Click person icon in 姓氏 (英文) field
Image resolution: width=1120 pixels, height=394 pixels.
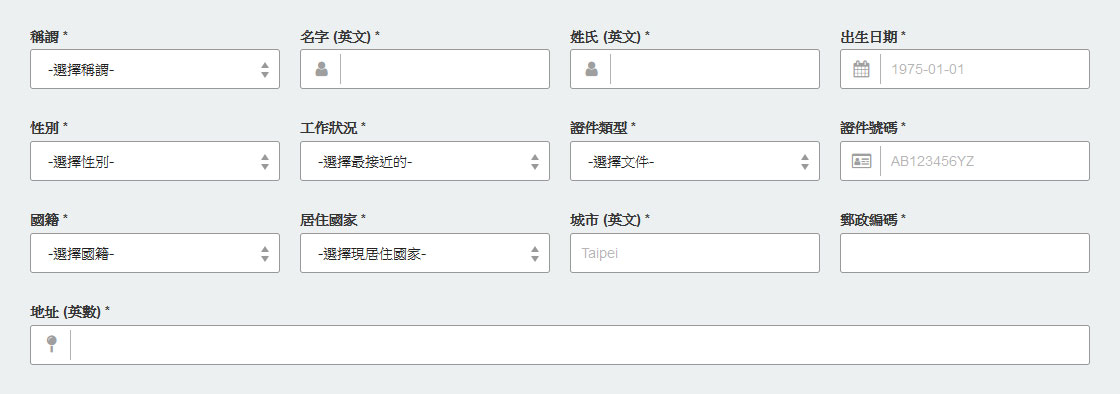pos(591,69)
